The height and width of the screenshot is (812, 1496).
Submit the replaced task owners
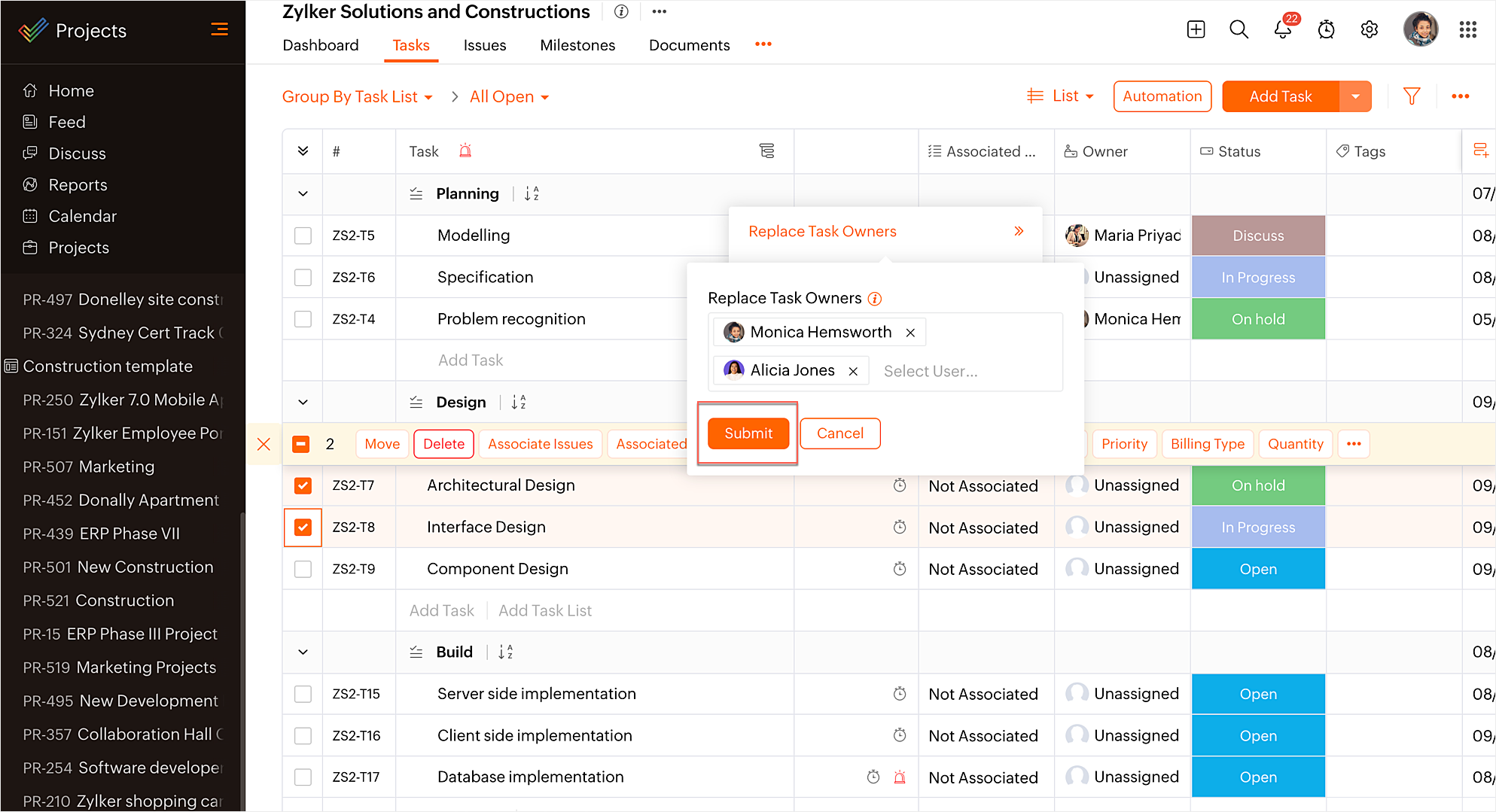coord(748,433)
